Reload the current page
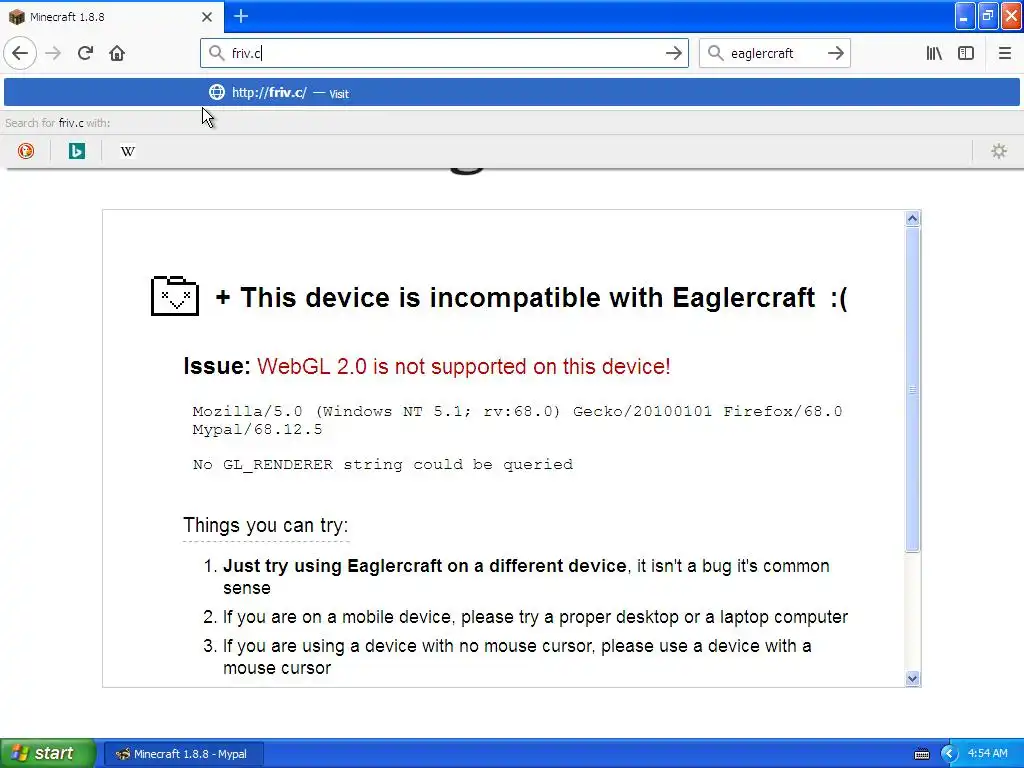1024x768 pixels. click(x=85, y=53)
